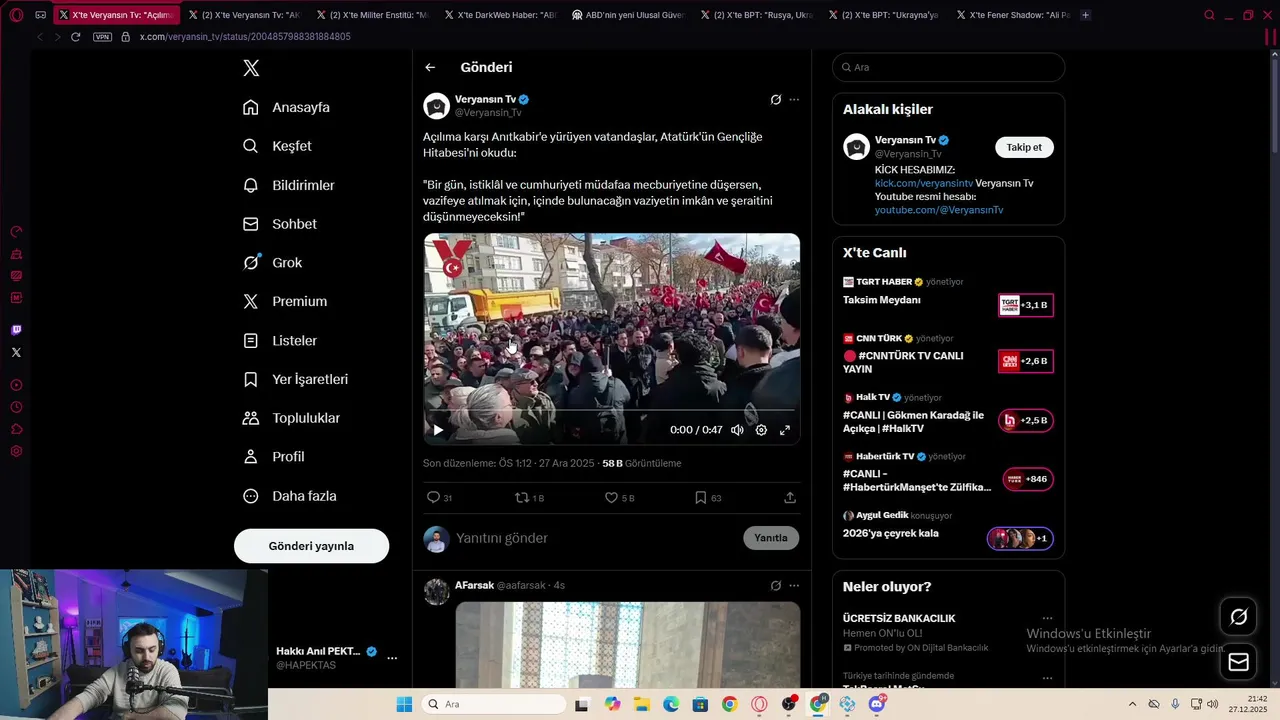Open X in Opera sidebar
This screenshot has height=720, width=1280.
tap(16, 352)
